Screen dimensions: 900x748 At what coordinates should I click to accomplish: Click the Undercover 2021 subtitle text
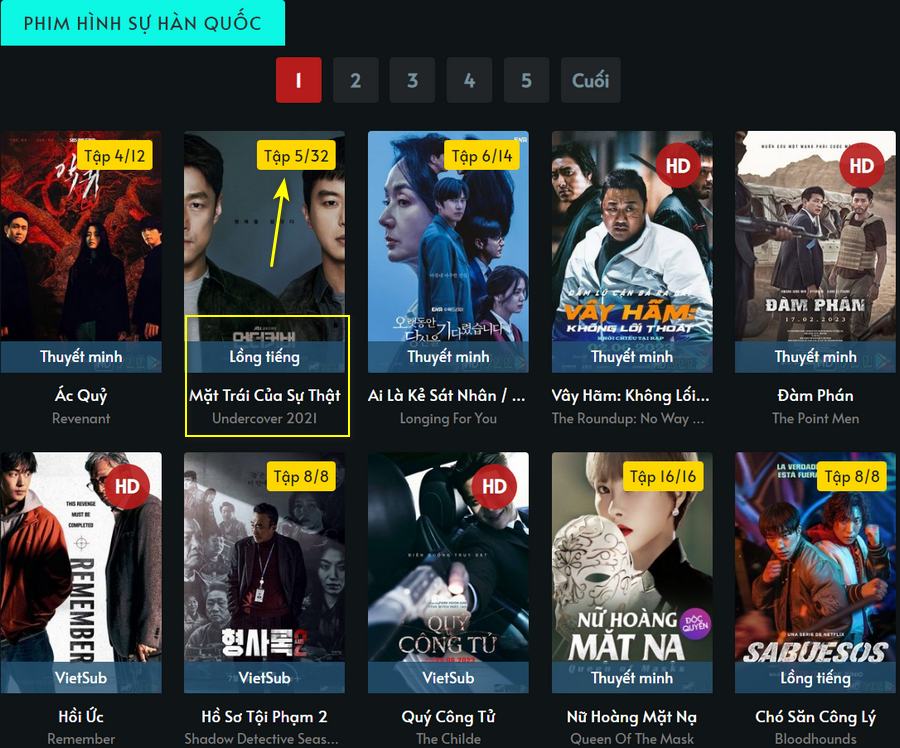click(265, 418)
